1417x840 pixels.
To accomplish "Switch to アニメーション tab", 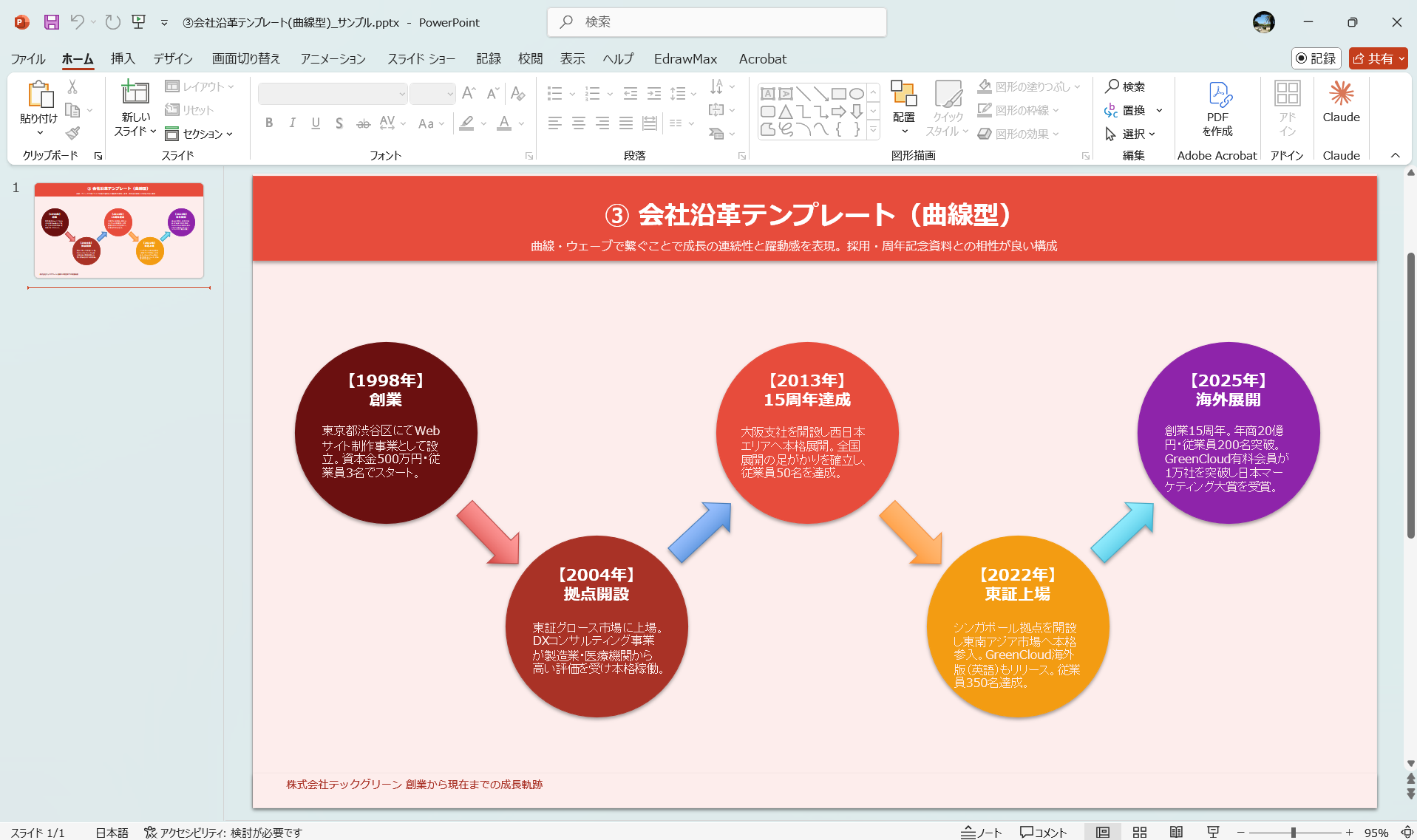I will 333,59.
